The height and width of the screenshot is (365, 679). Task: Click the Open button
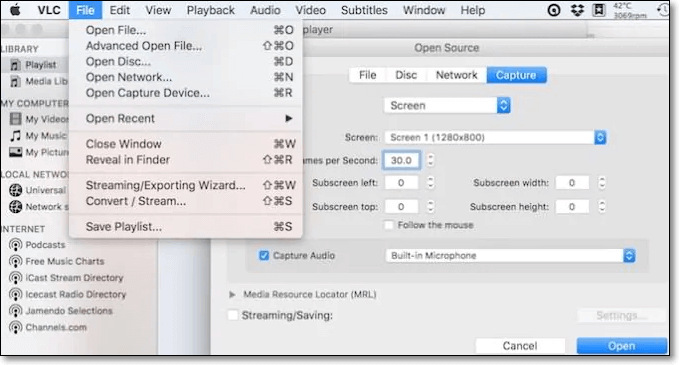pyautogui.click(x=621, y=346)
